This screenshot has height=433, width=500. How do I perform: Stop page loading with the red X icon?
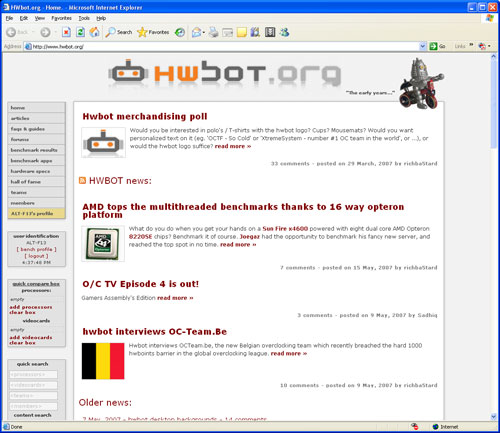tap(66, 32)
